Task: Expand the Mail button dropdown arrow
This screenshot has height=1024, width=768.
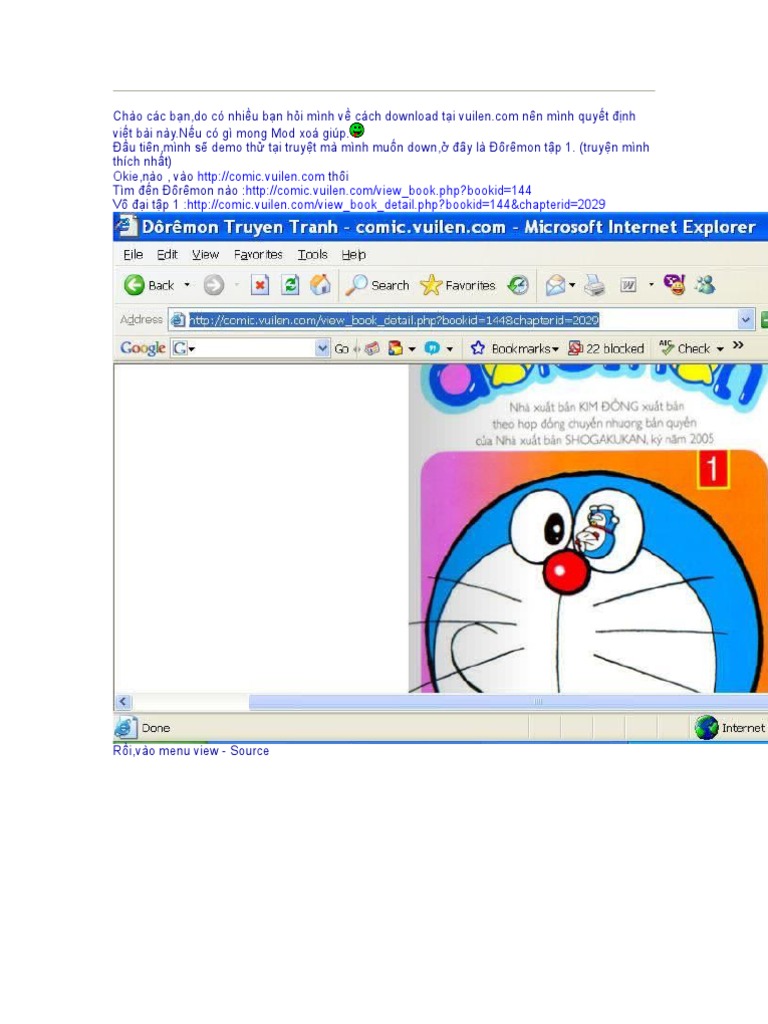Action: coord(572,285)
